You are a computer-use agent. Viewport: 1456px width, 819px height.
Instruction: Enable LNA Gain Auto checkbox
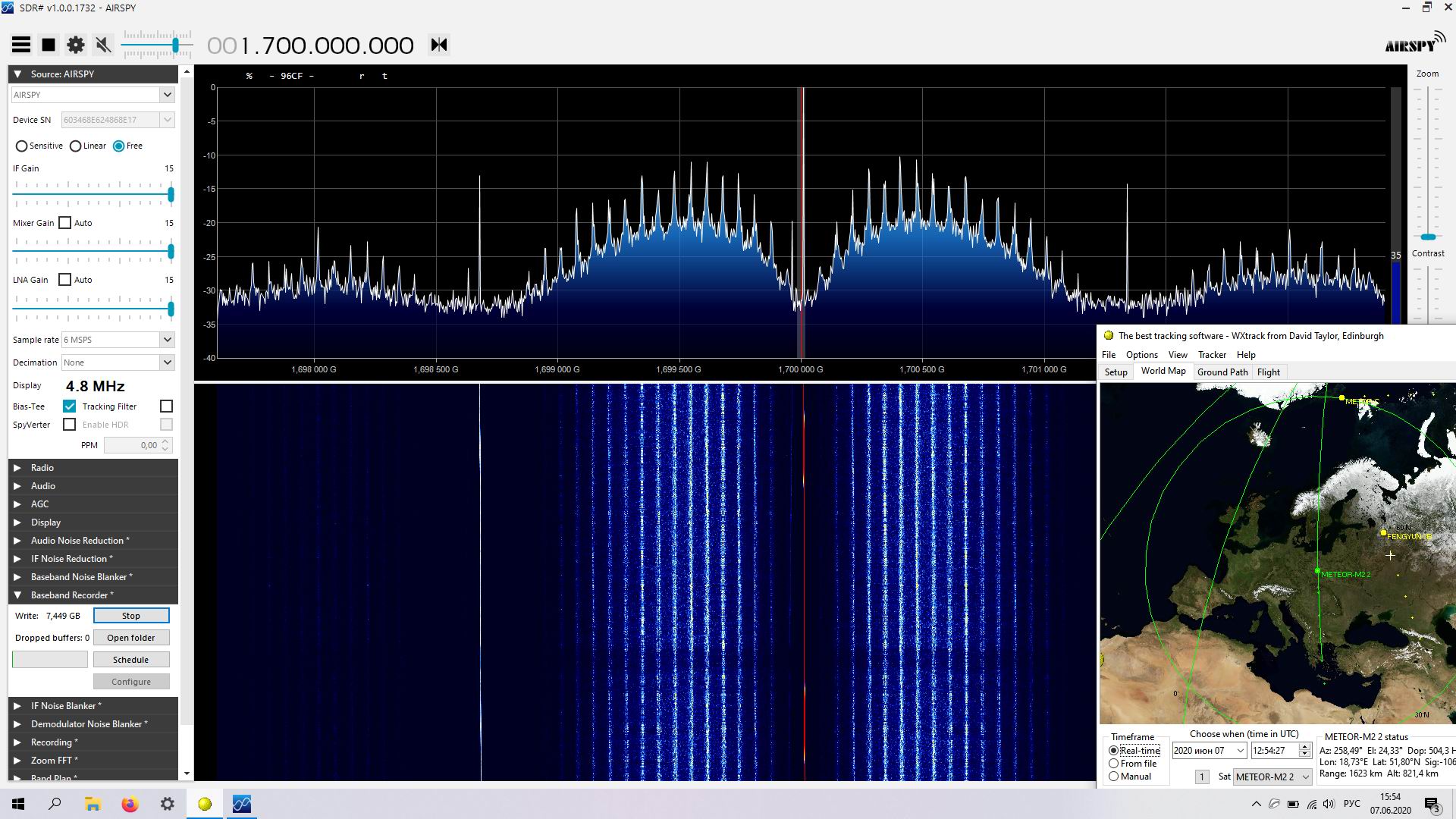pos(65,280)
